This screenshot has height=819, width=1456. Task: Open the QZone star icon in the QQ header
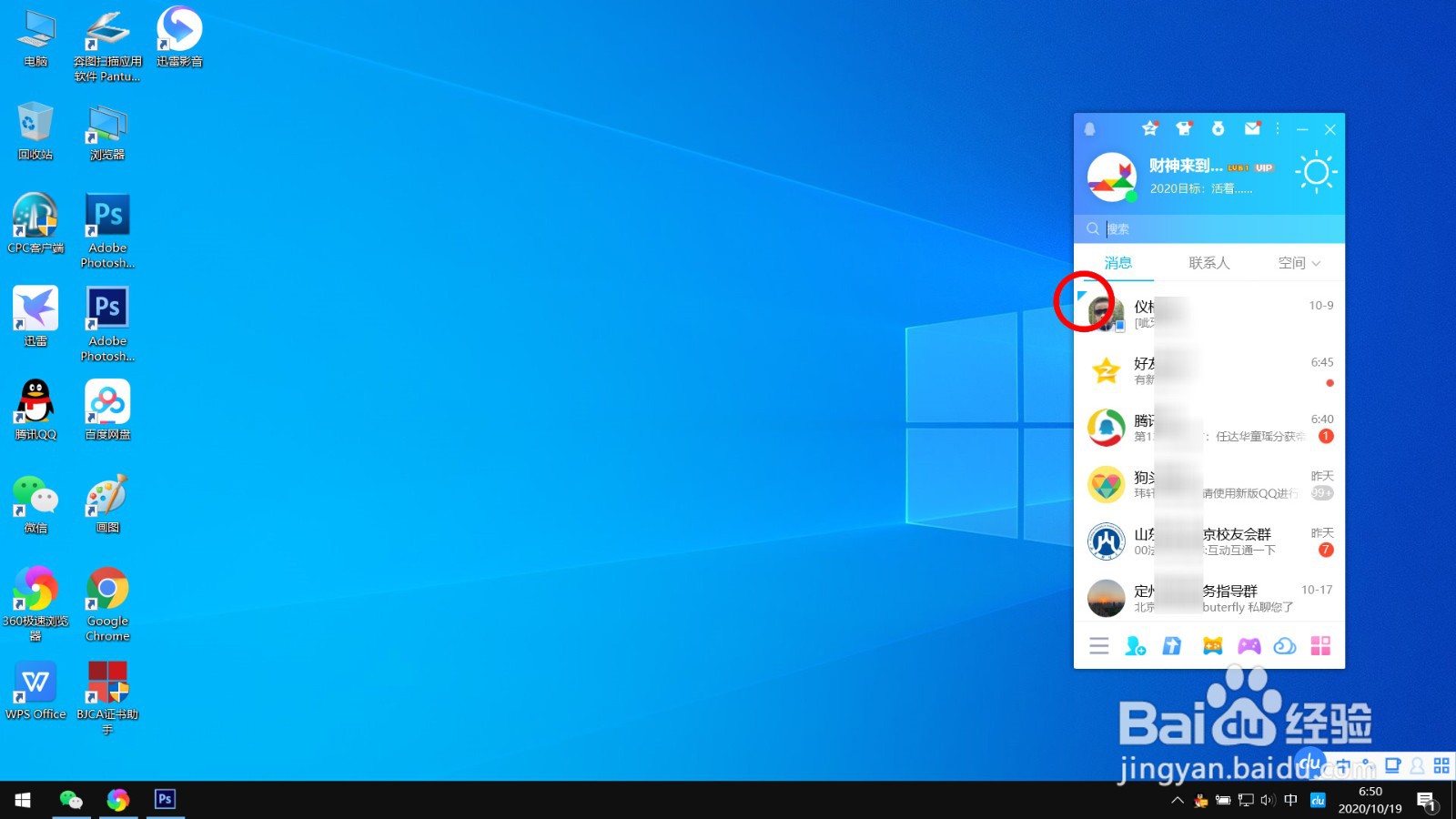(1150, 128)
